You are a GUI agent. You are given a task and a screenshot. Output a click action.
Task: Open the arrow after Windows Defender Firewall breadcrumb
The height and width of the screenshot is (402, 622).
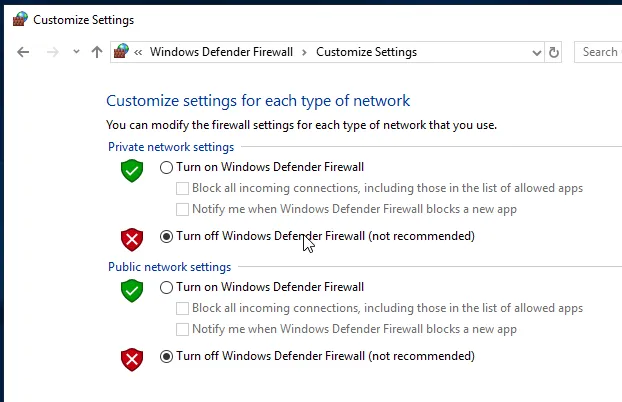pos(304,52)
